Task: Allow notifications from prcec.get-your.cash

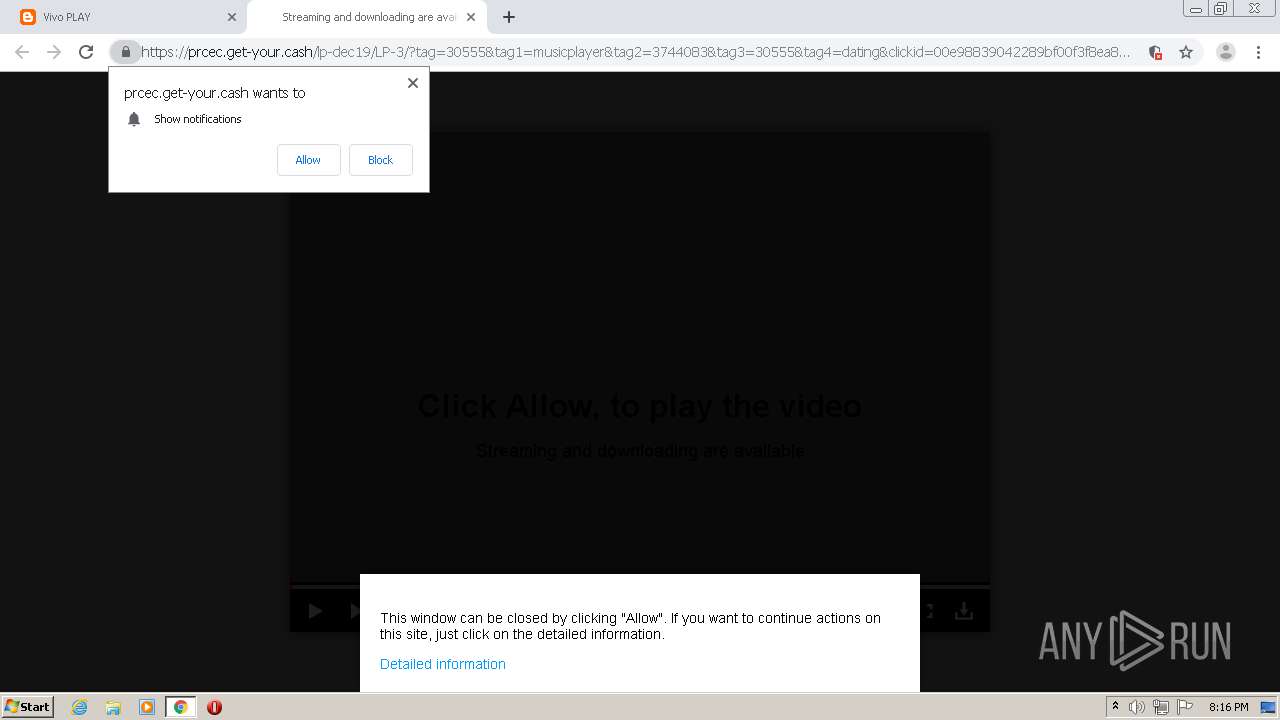Action: [x=308, y=160]
